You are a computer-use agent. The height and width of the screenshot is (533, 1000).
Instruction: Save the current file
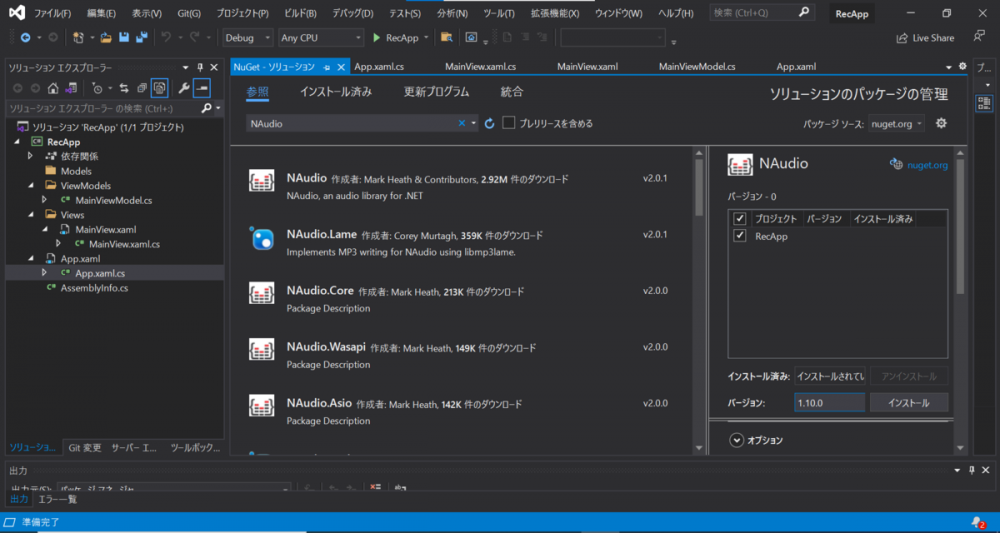124,38
